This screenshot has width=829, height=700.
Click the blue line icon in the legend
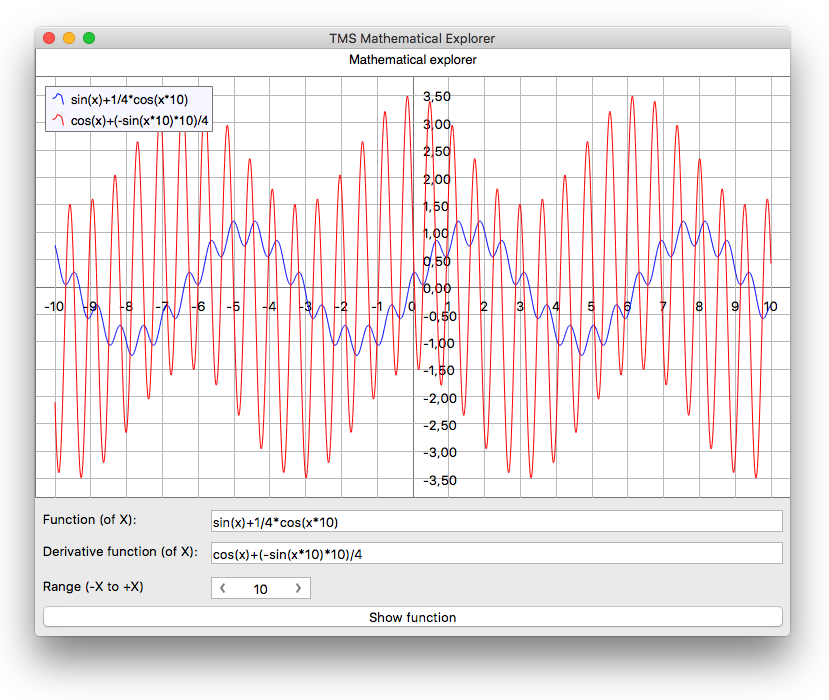tap(58, 99)
